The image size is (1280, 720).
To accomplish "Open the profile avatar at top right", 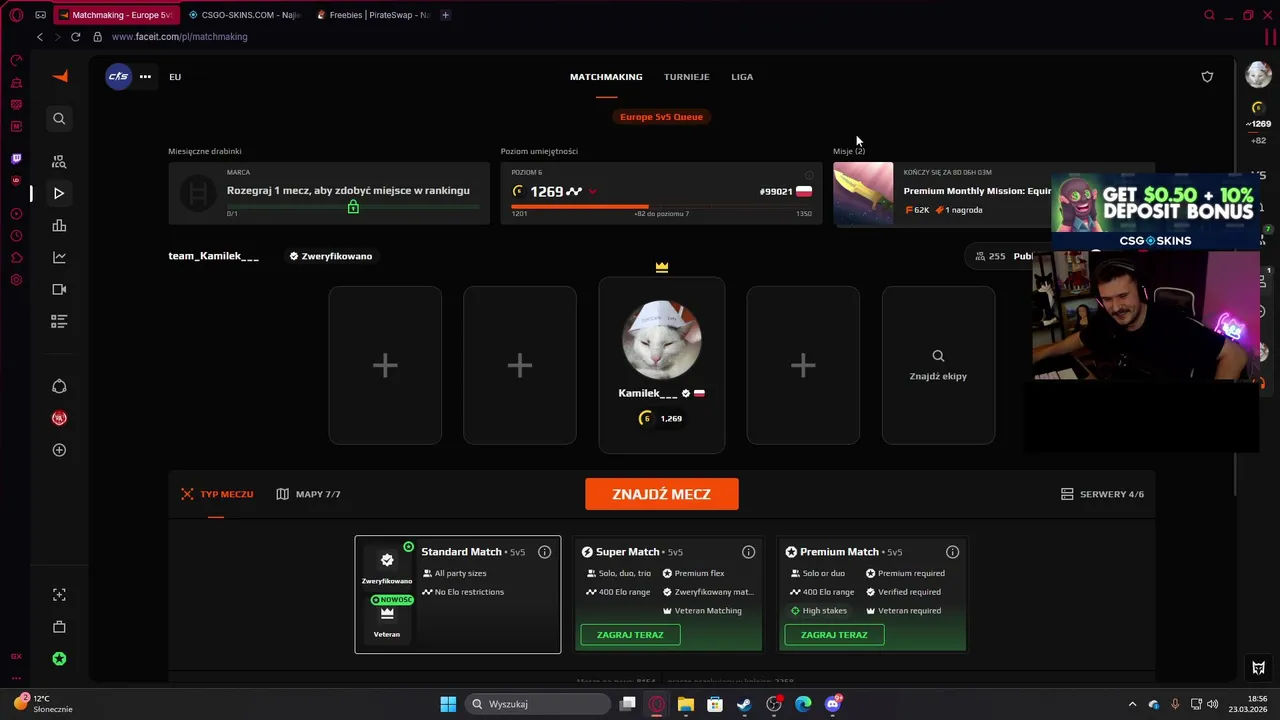I will click(x=1258, y=75).
